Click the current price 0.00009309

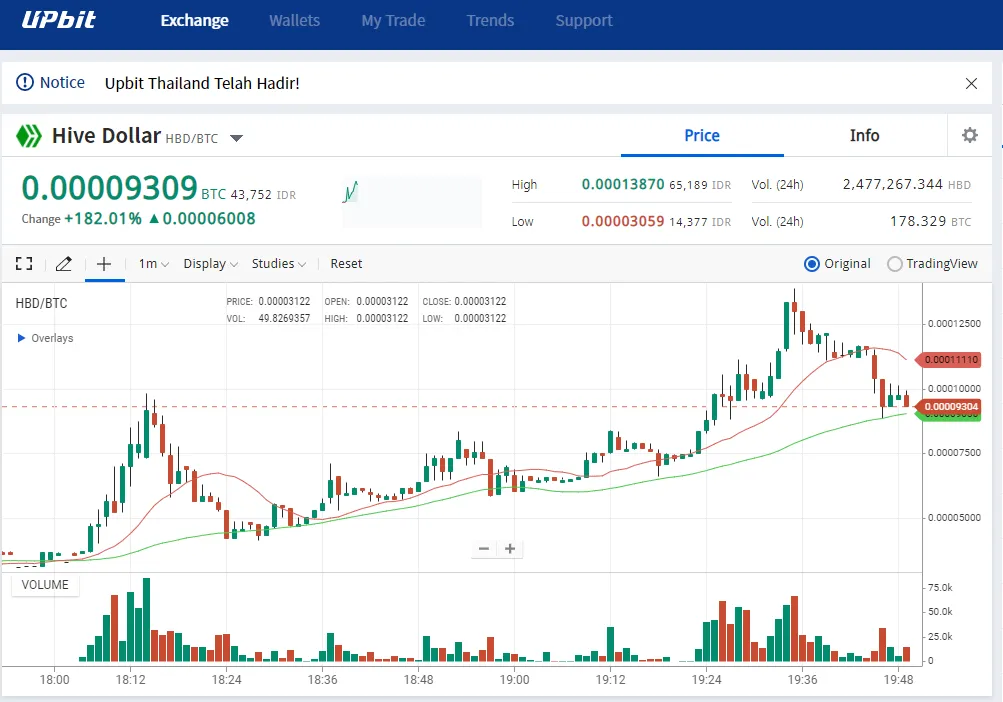(109, 188)
